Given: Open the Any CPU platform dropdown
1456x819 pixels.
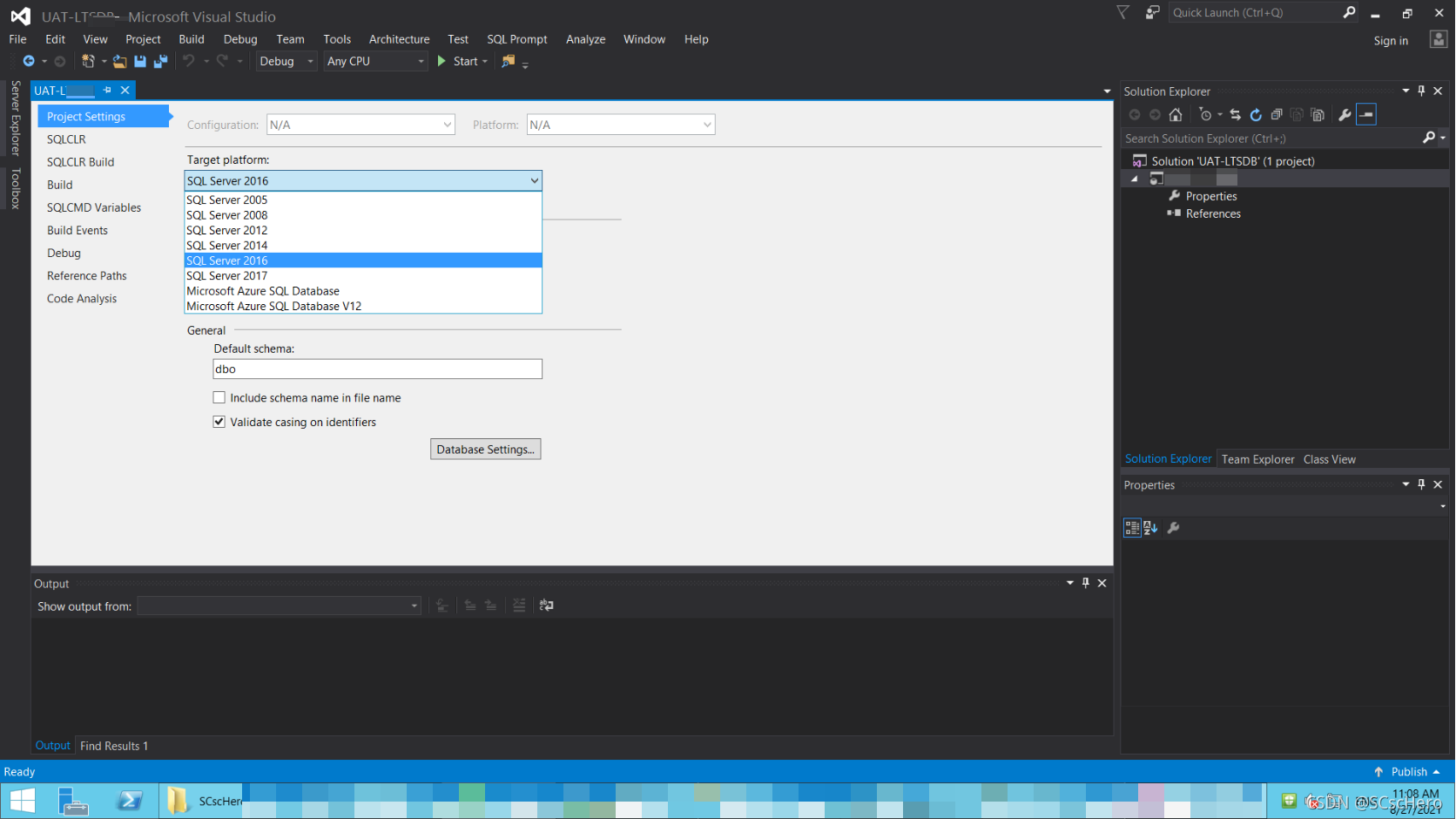Looking at the screenshot, I should click(x=375, y=61).
